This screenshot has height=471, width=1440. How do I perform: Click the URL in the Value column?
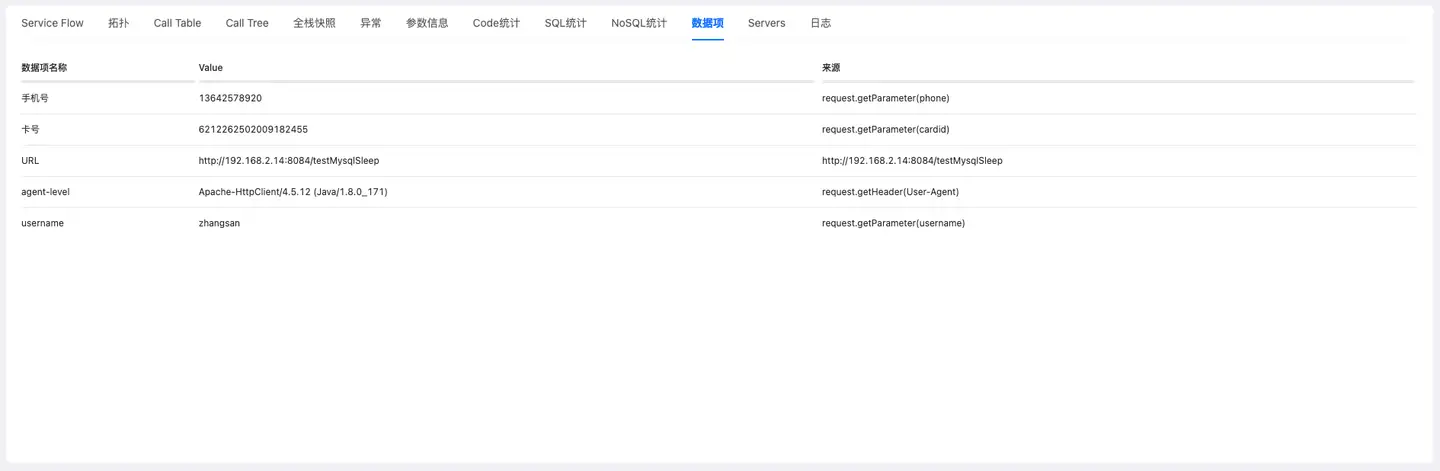point(288,161)
